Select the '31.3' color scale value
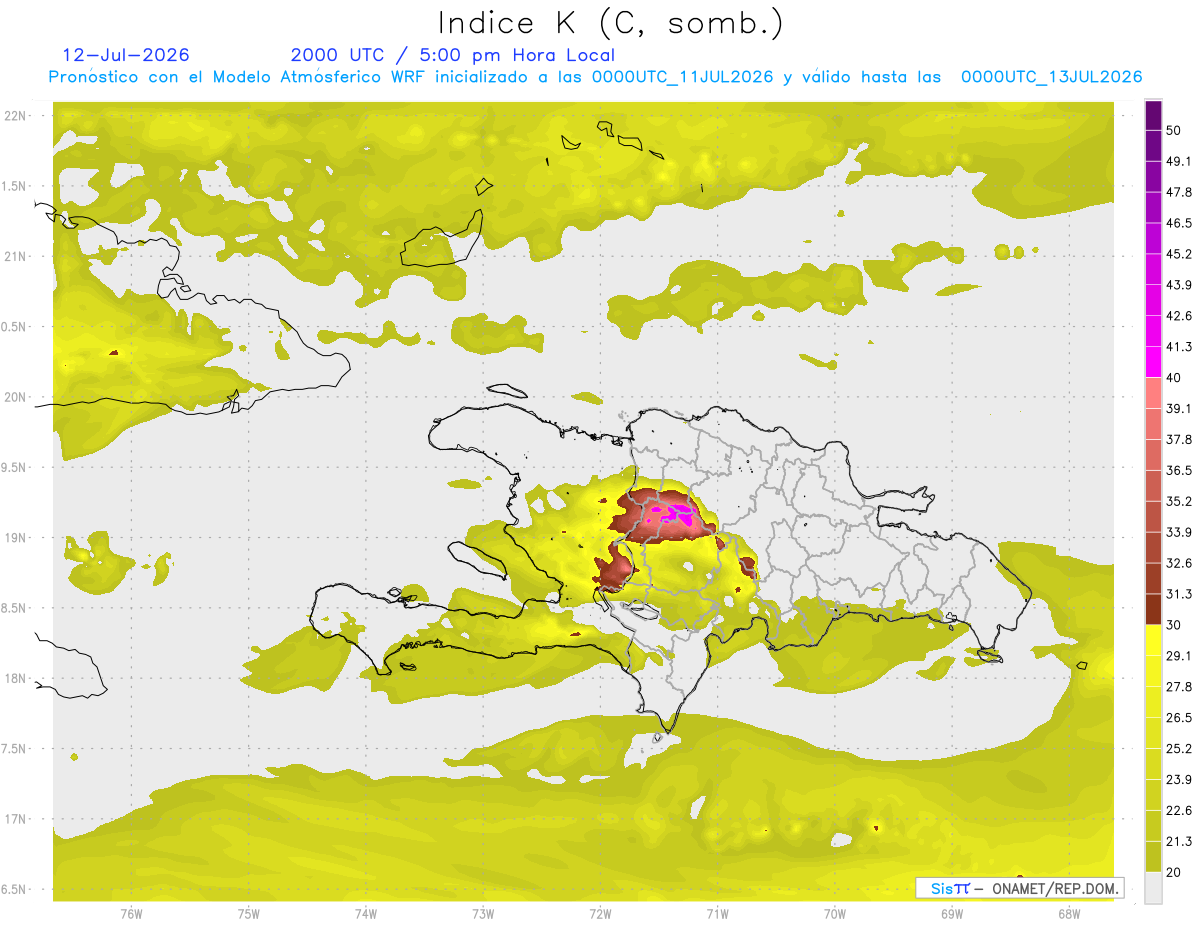This screenshot has width=1200, height=927. click(1179, 594)
